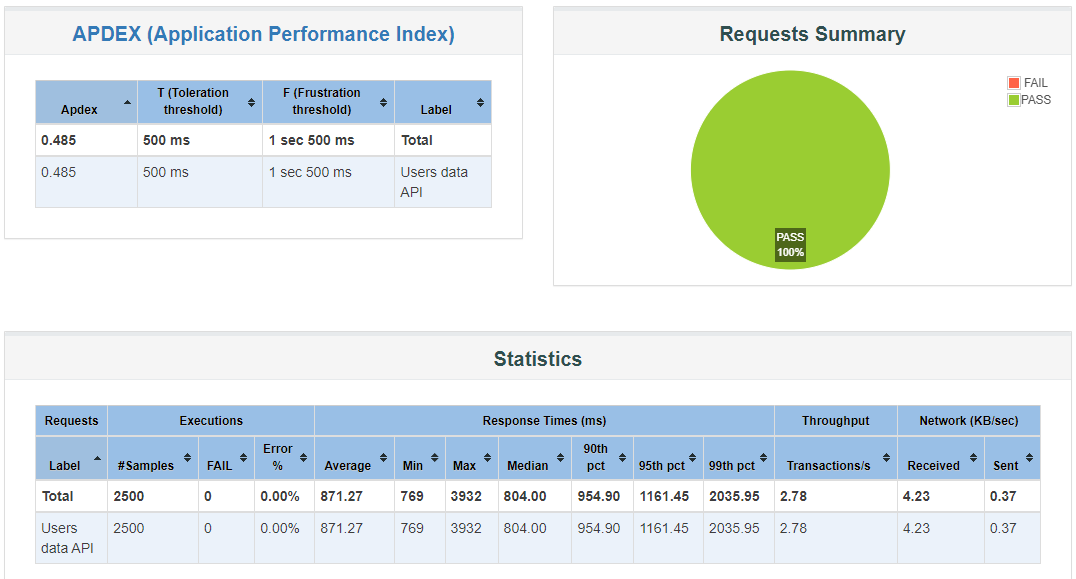Toggle FAIL series in the chart legend

[1038, 82]
